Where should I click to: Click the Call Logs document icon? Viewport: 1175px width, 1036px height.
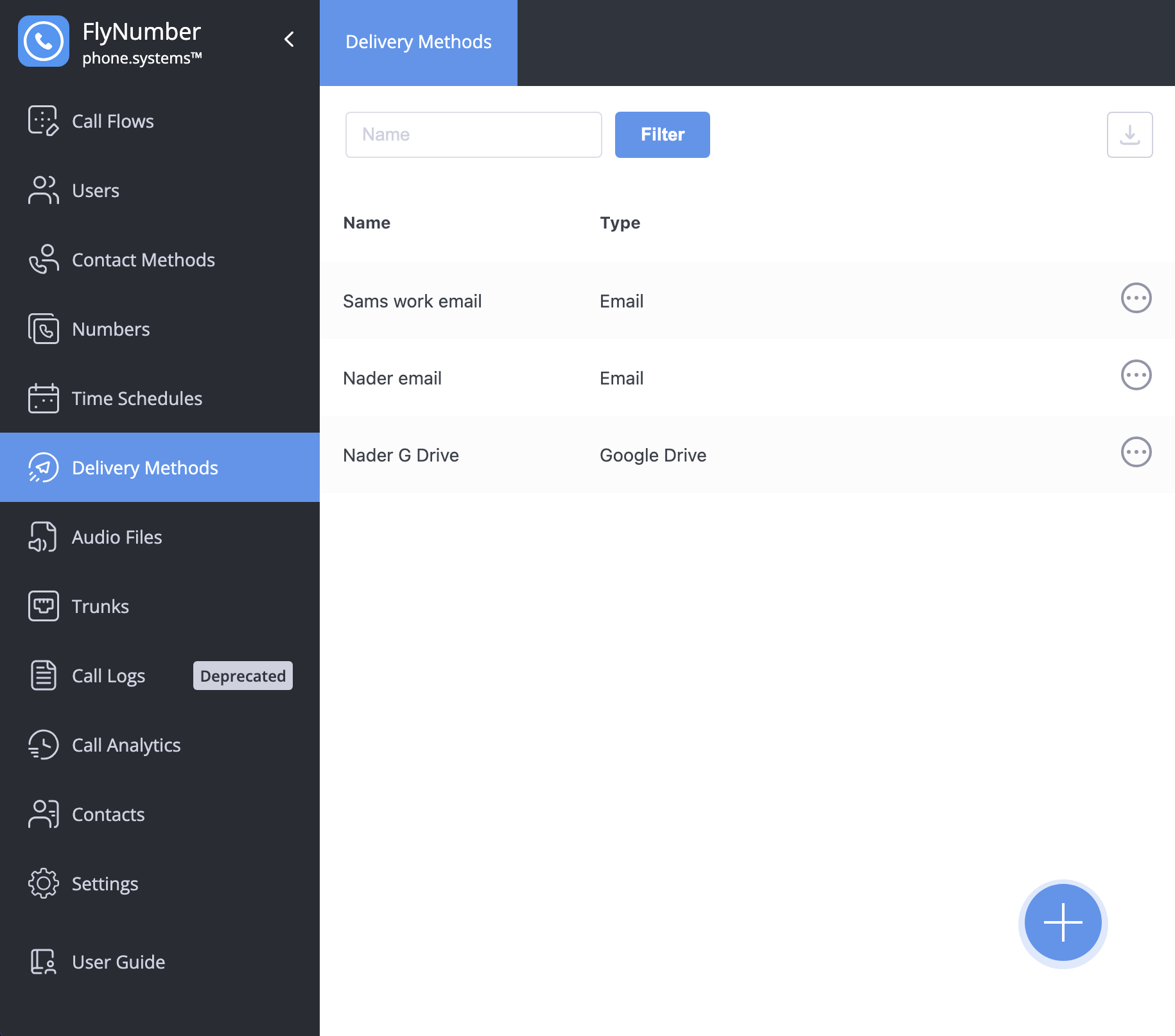tap(44, 675)
